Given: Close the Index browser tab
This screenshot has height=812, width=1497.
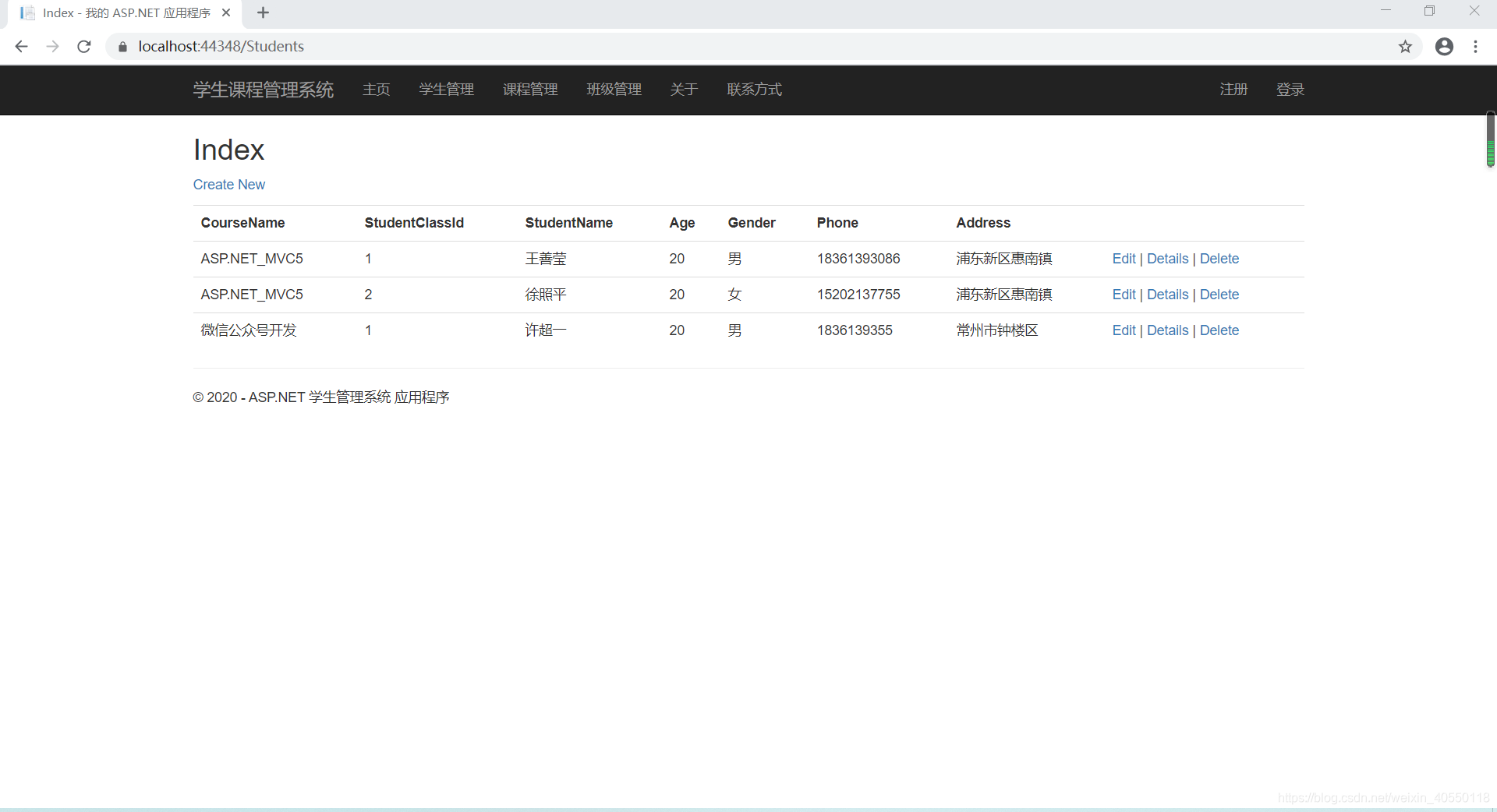Looking at the screenshot, I should coord(226,12).
